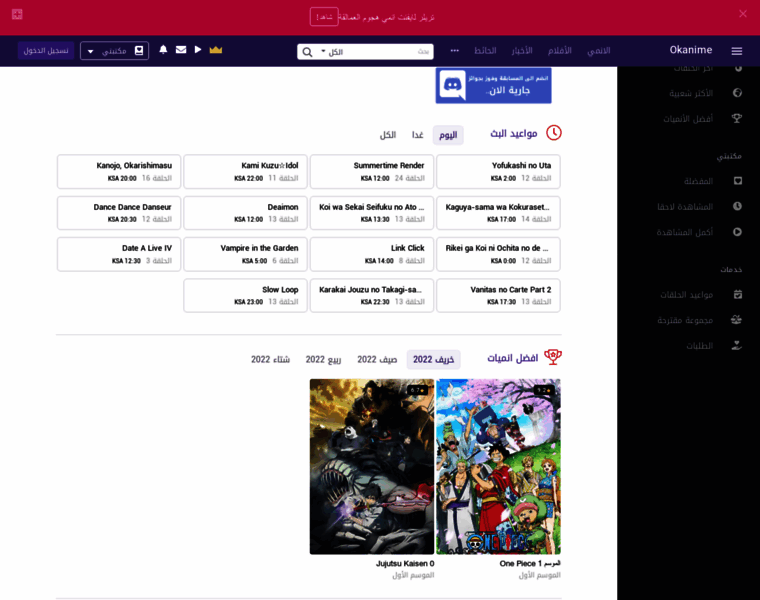Open the مجموعة مقترحة sidebar icon

[x=737, y=320]
